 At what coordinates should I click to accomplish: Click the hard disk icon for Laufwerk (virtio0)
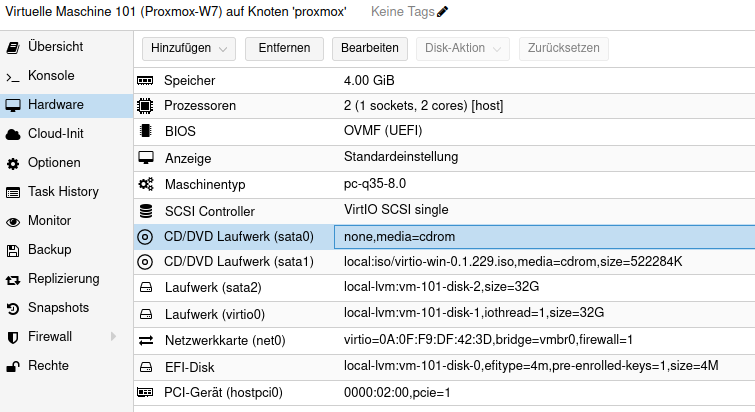[x=145, y=314]
